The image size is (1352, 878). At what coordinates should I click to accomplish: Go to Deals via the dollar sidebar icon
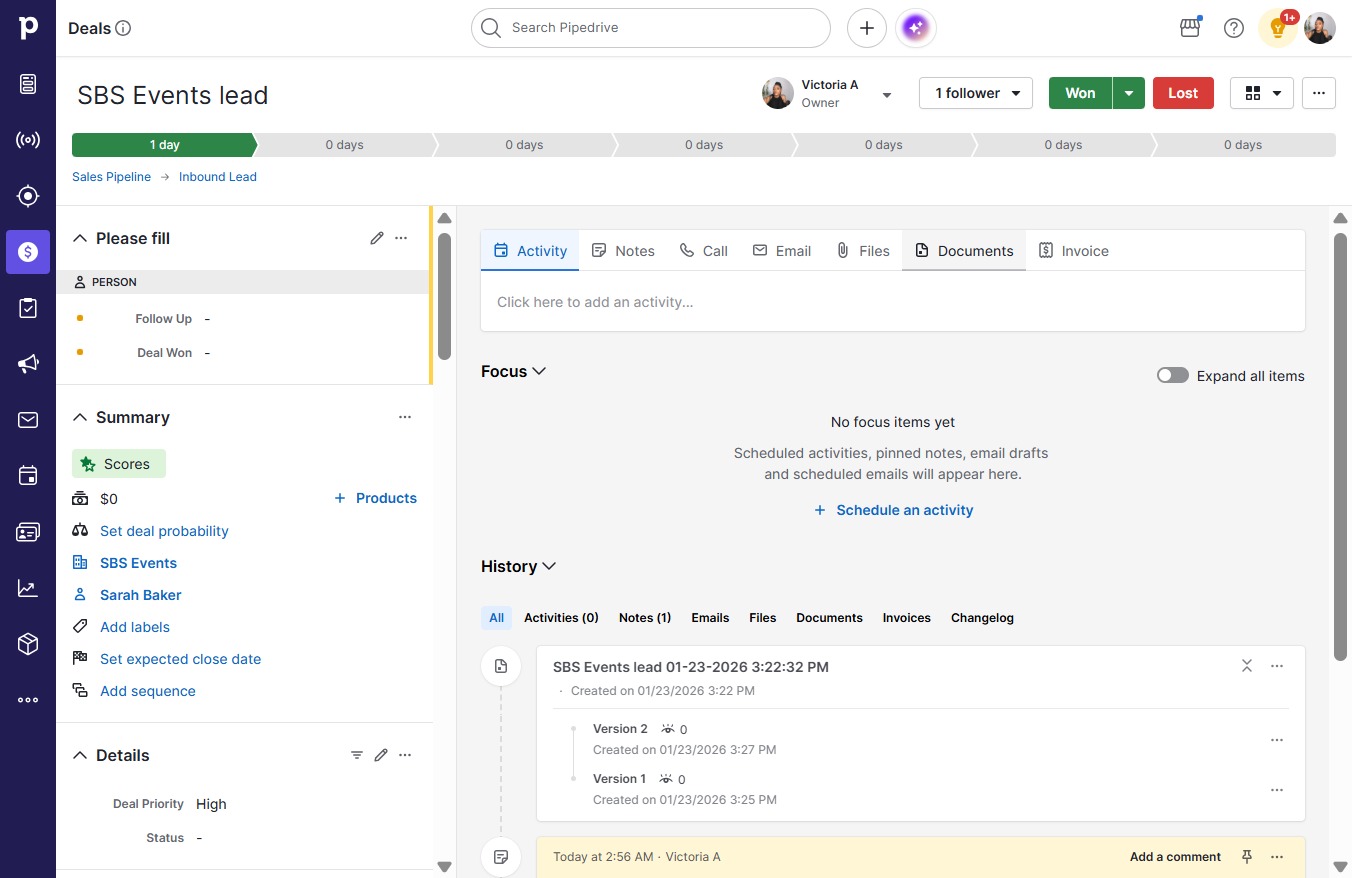pos(28,252)
